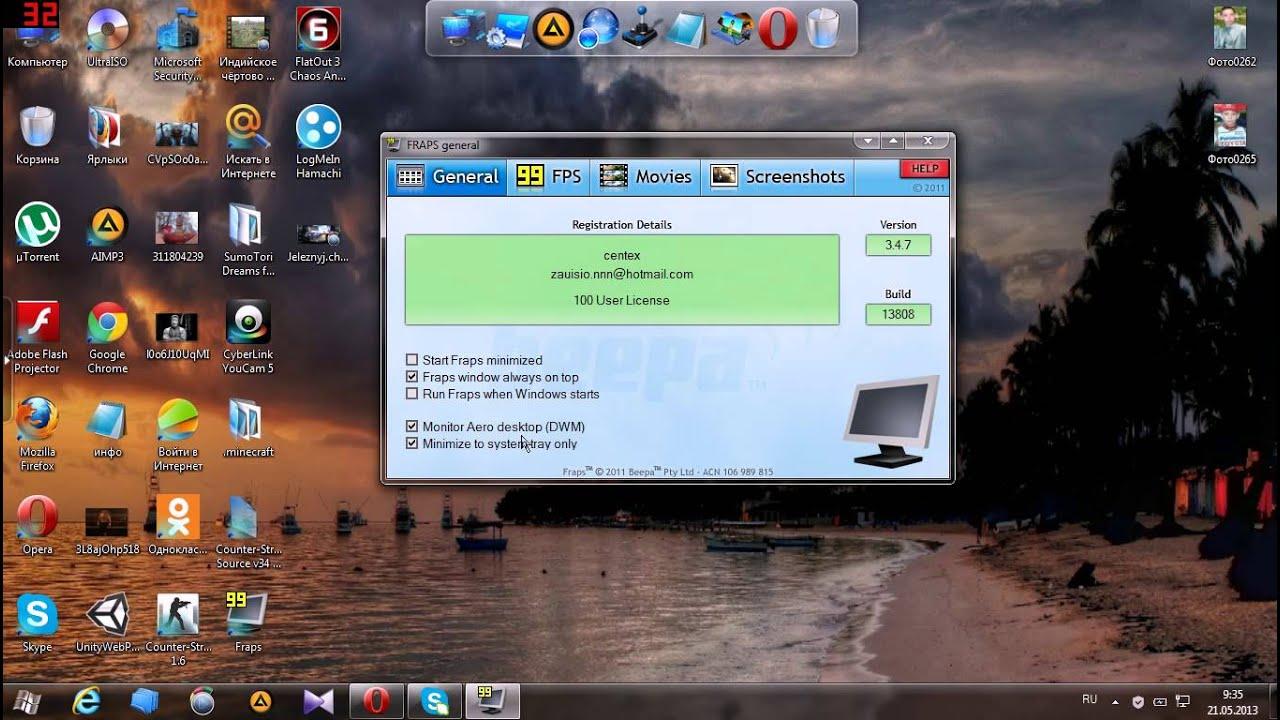Select the General tab
Image resolution: width=1280 pixels, height=720 pixels.
(x=447, y=177)
